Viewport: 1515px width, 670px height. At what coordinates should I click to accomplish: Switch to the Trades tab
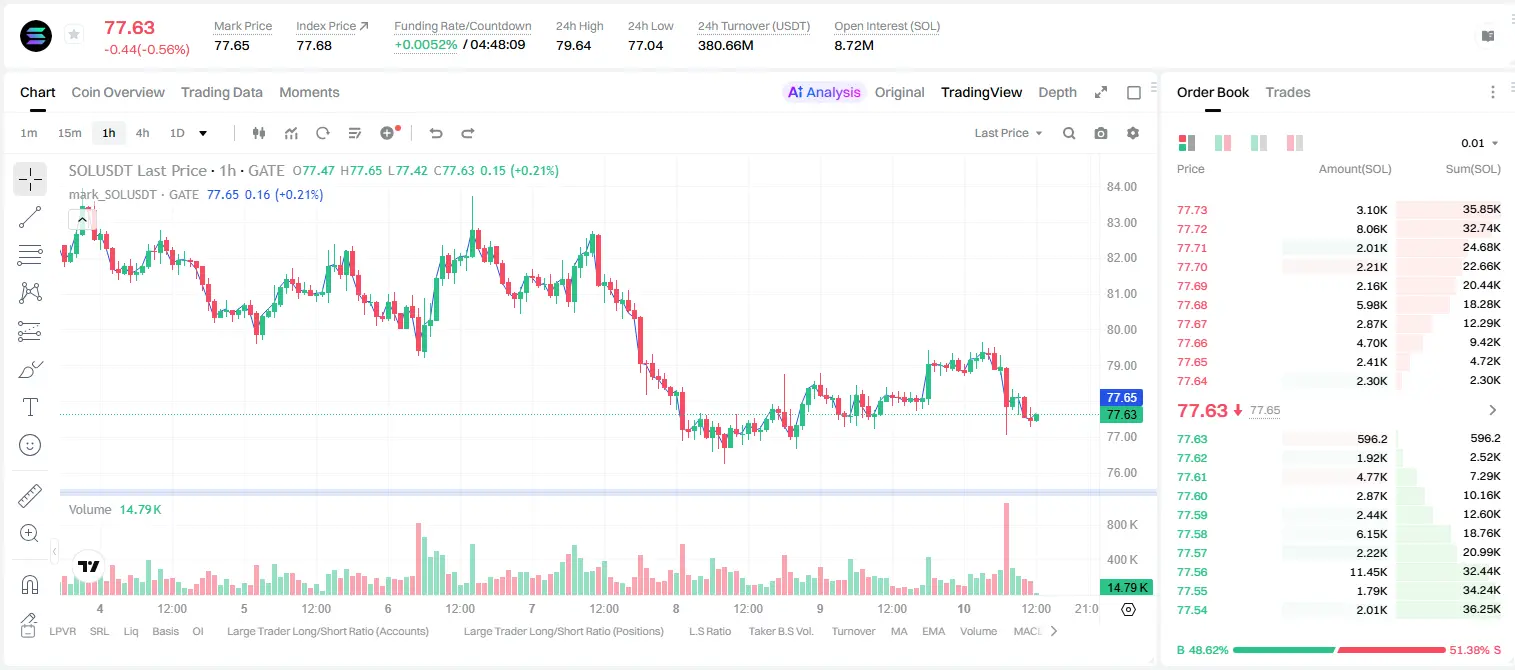coord(1287,92)
